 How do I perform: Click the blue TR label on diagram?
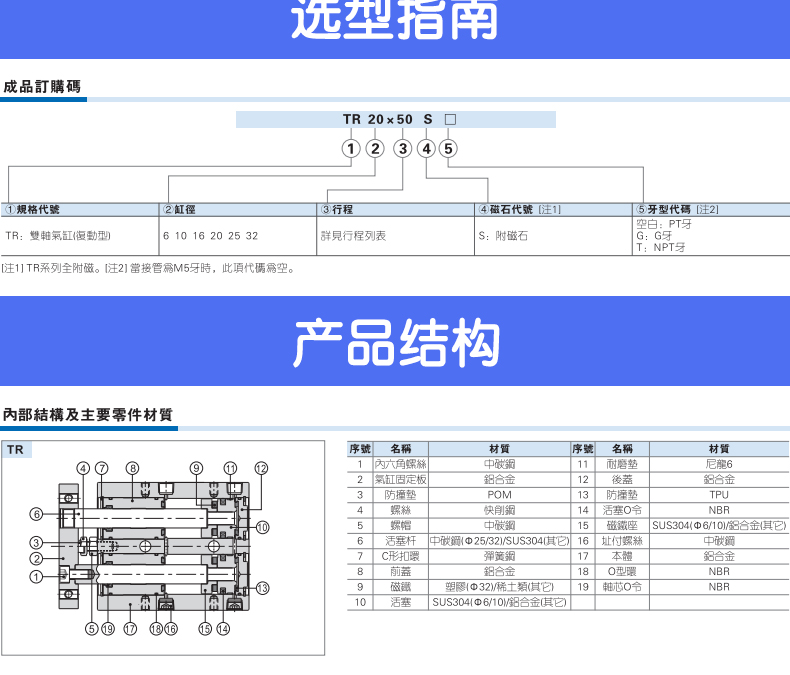(17, 450)
